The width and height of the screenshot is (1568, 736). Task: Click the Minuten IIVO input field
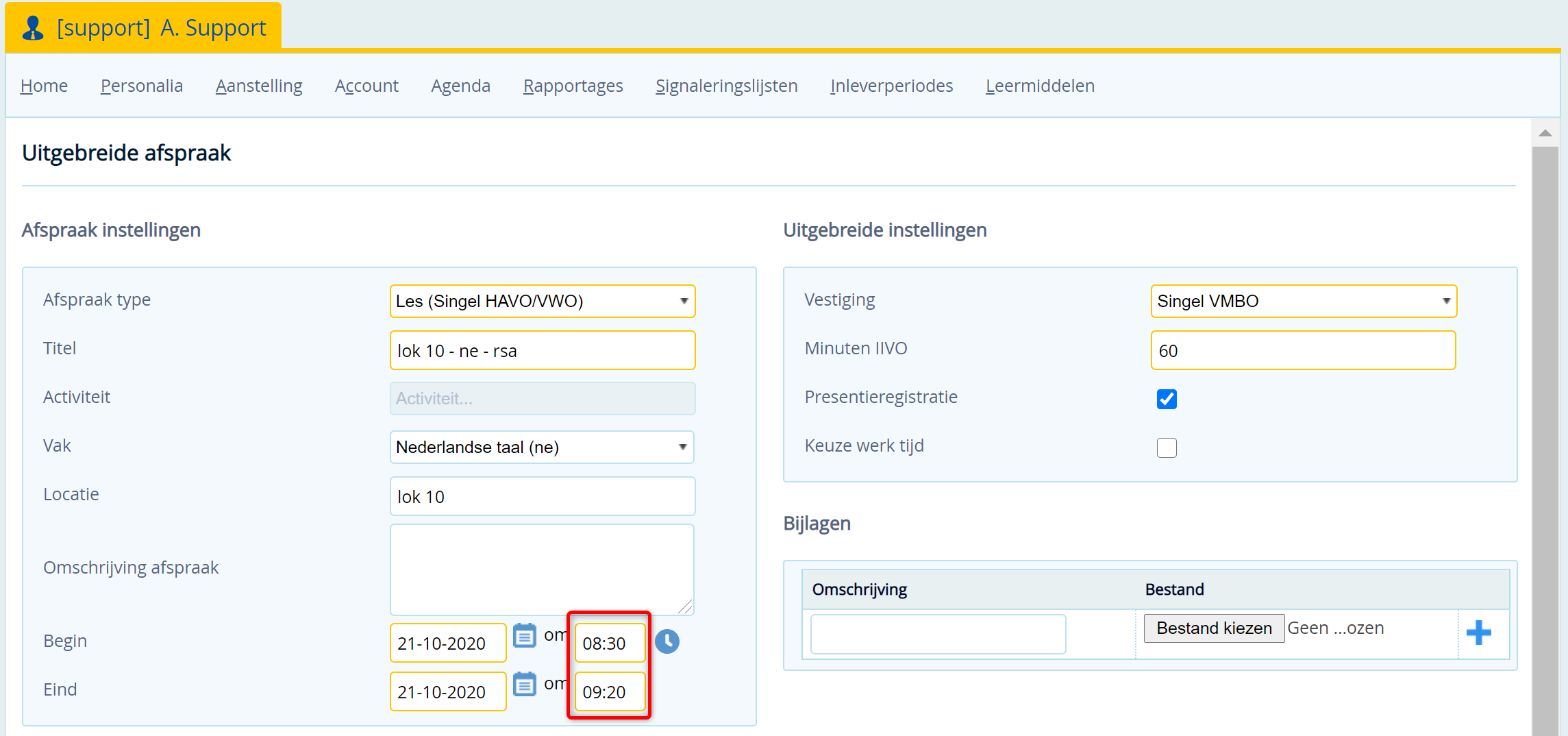coord(1302,351)
